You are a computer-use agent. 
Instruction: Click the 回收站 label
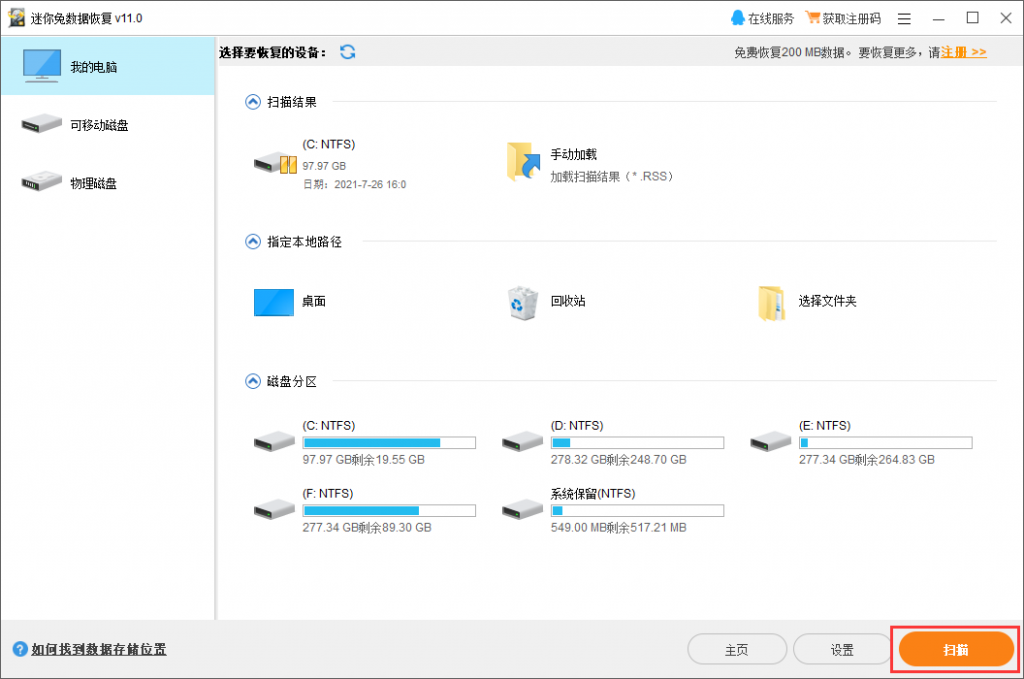(x=568, y=301)
